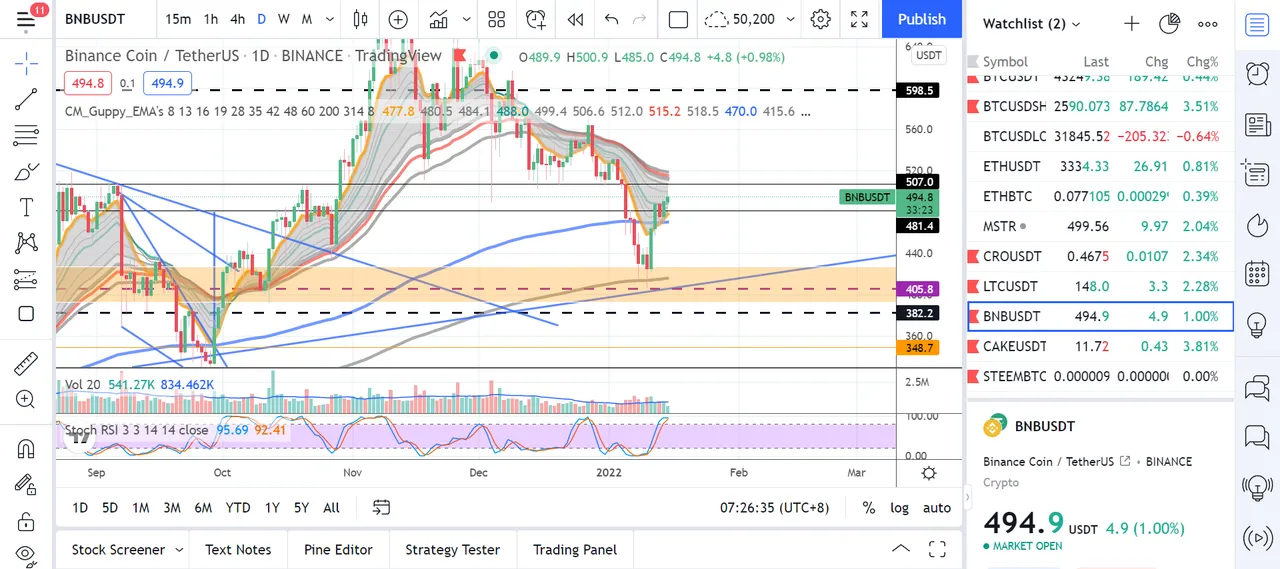Open the indicators and strategies menu

(438, 19)
